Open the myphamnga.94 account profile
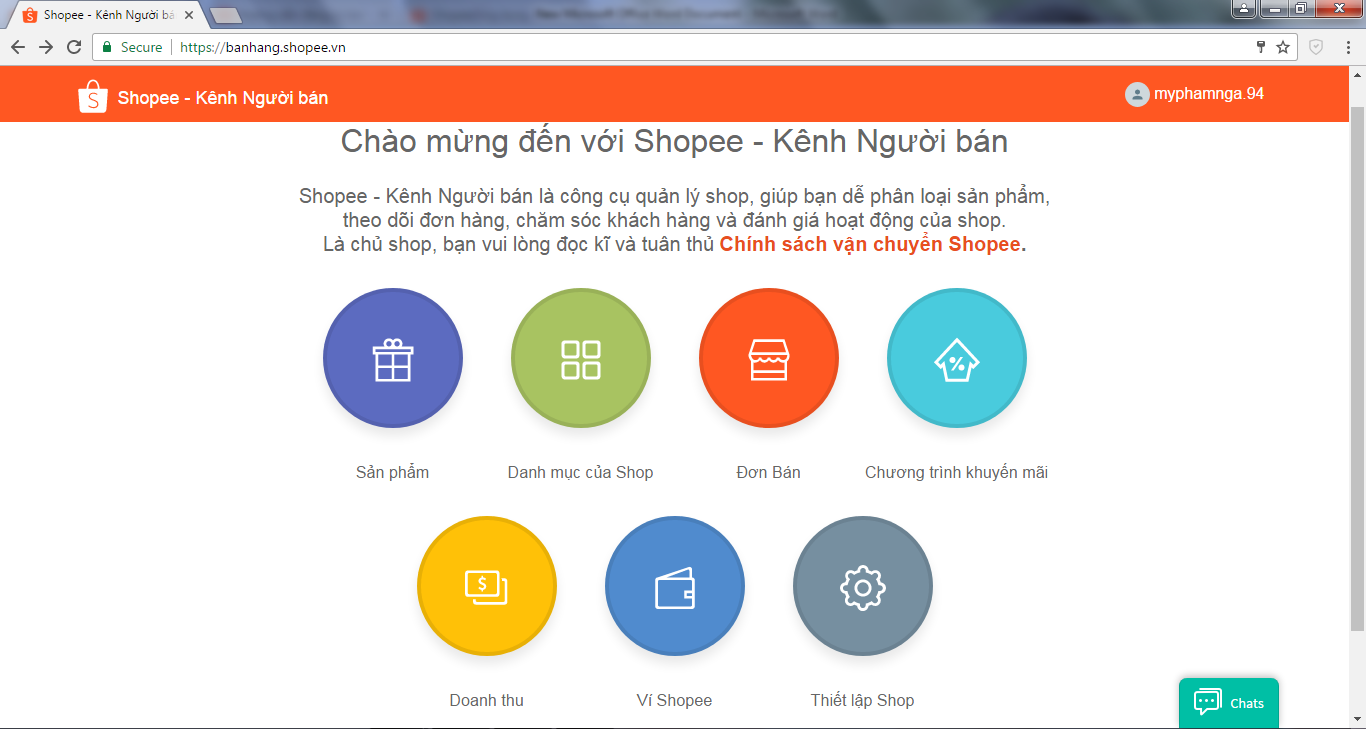Screen dimensions: 1366x729 (x=1196, y=93)
